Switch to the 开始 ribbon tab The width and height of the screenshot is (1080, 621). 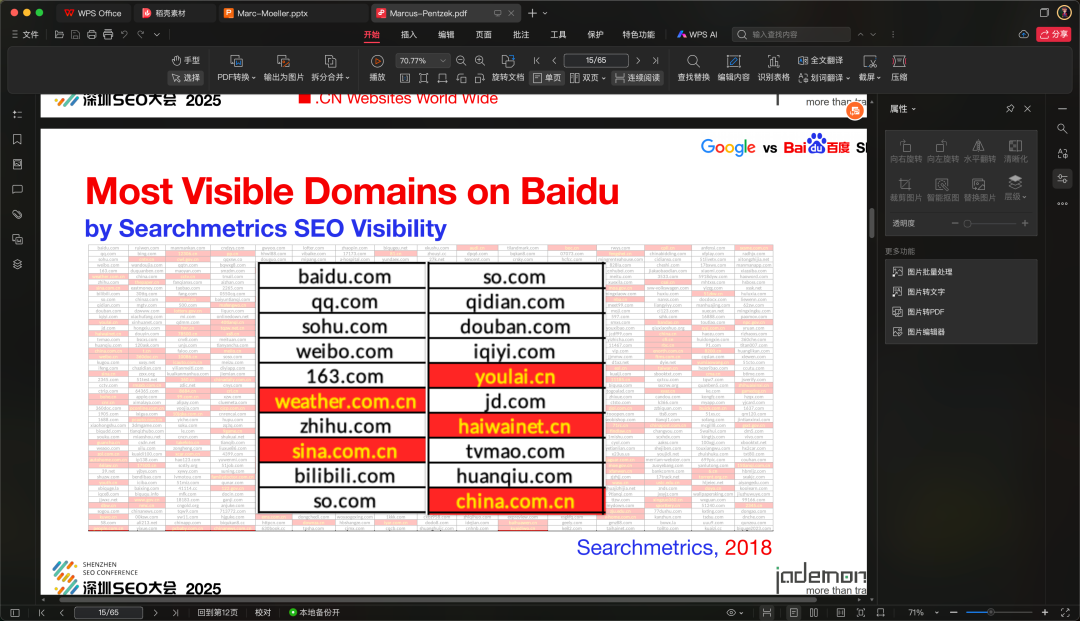(372, 34)
